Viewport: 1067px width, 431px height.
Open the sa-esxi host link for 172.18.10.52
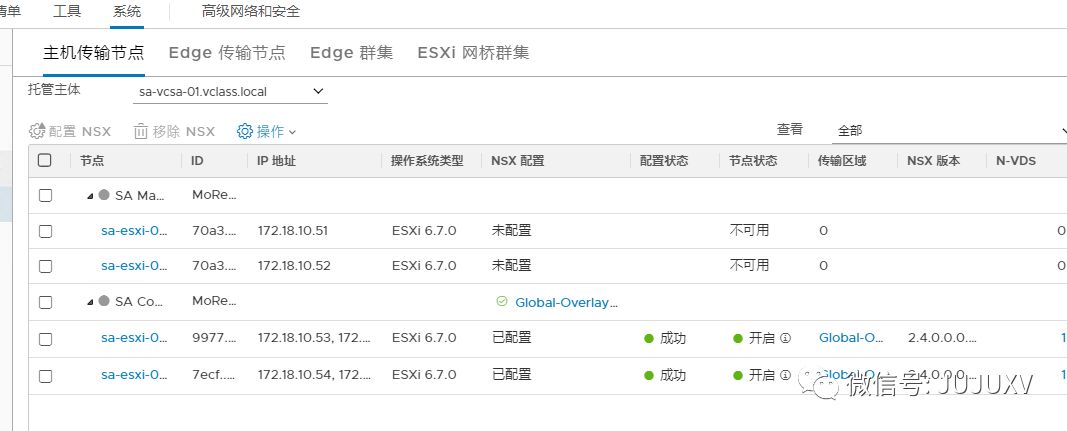pyautogui.click(x=134, y=266)
